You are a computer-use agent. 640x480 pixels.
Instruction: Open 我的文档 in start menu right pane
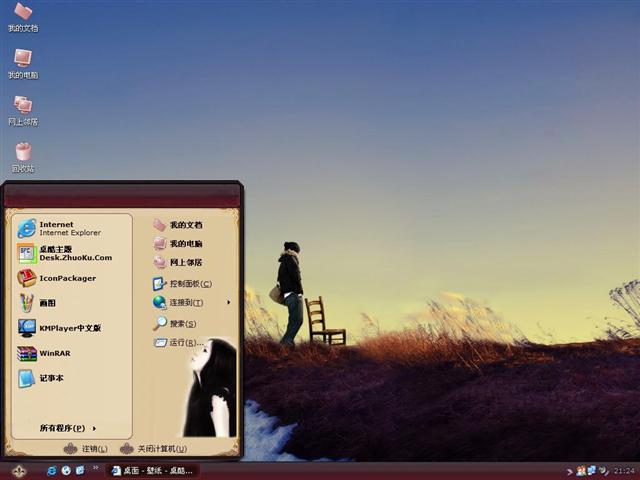point(178,225)
